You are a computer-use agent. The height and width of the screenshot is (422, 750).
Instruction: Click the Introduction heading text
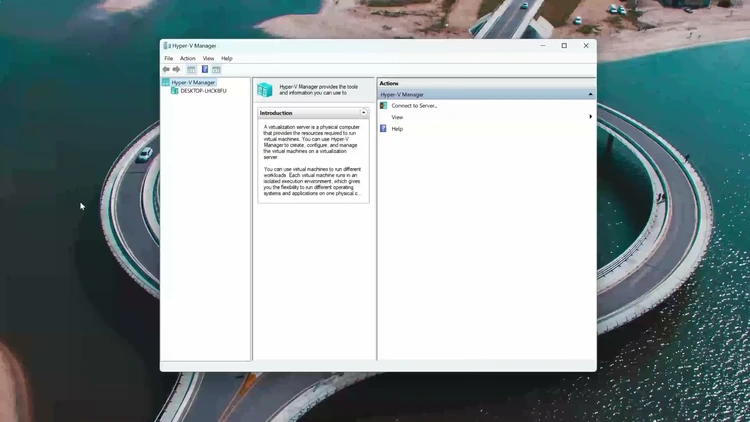276,113
